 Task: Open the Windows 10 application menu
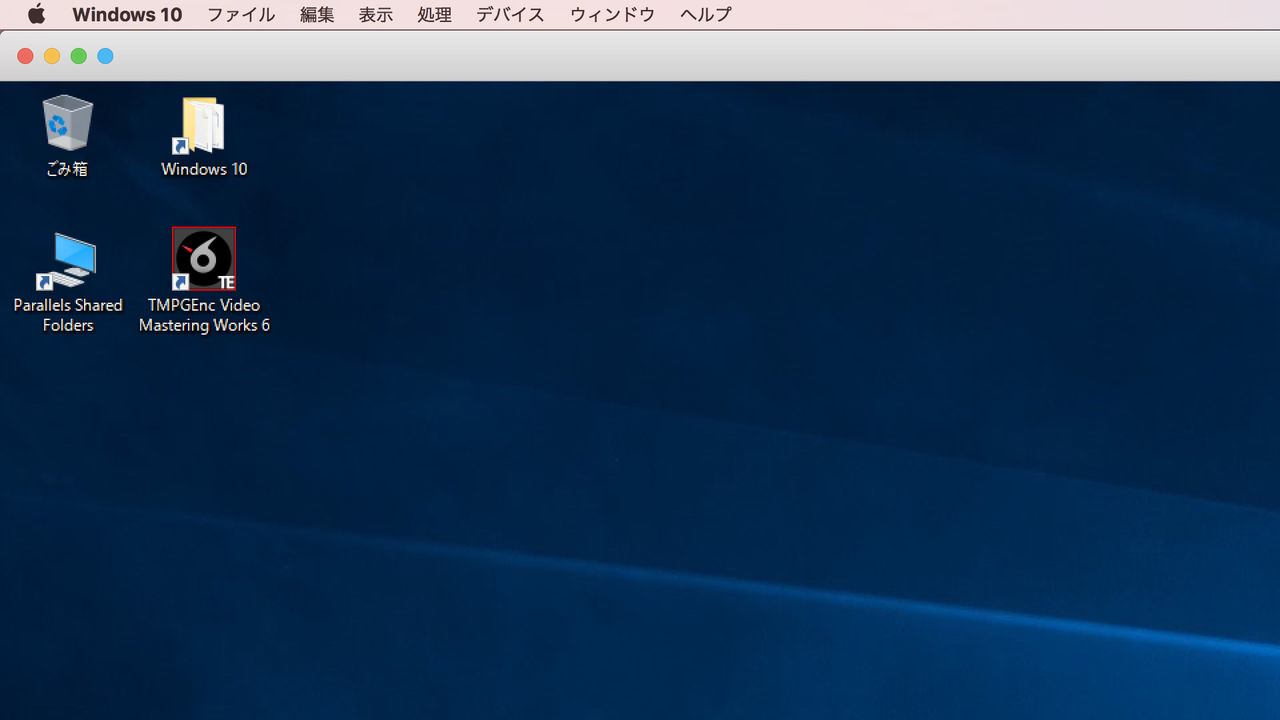point(127,15)
